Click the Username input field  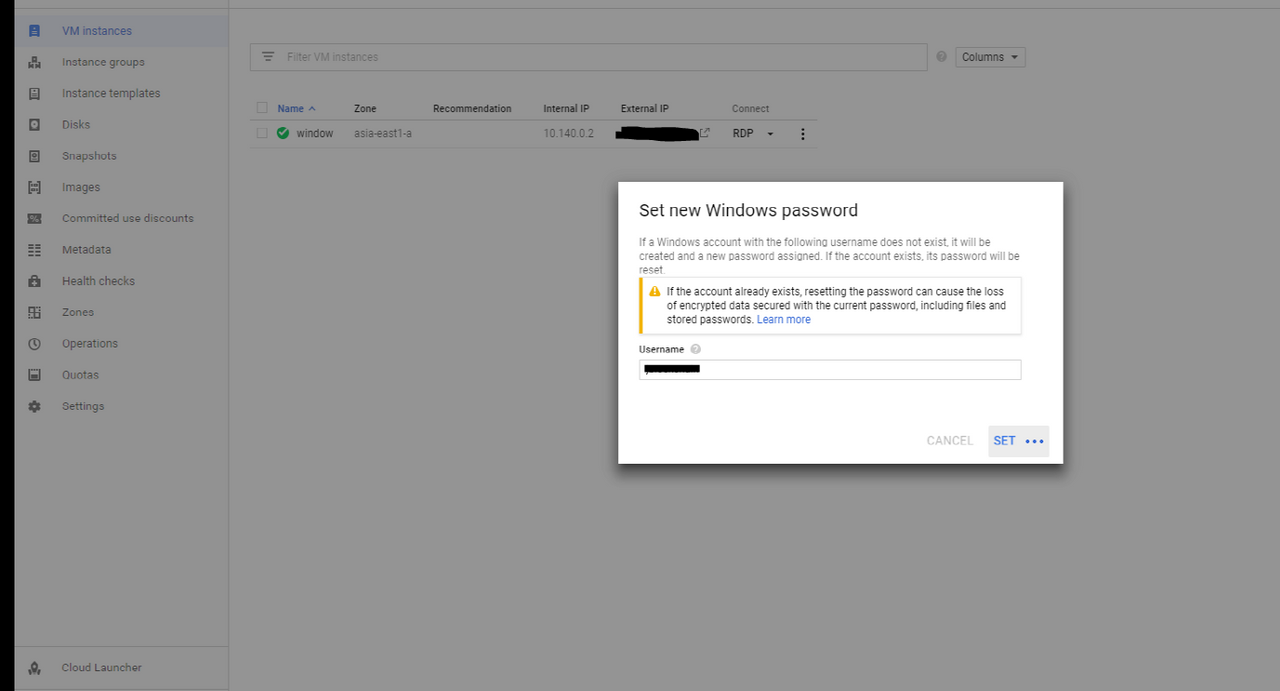(830, 370)
